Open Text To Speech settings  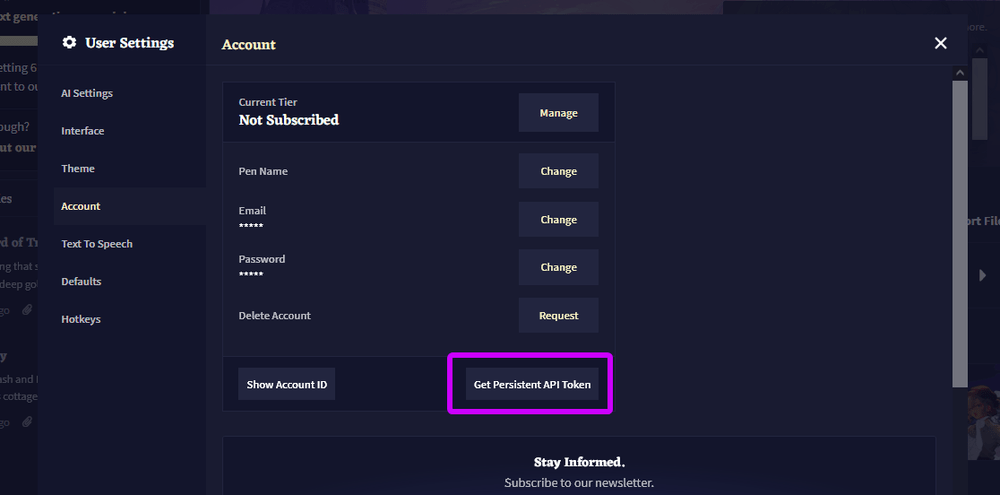click(x=97, y=244)
